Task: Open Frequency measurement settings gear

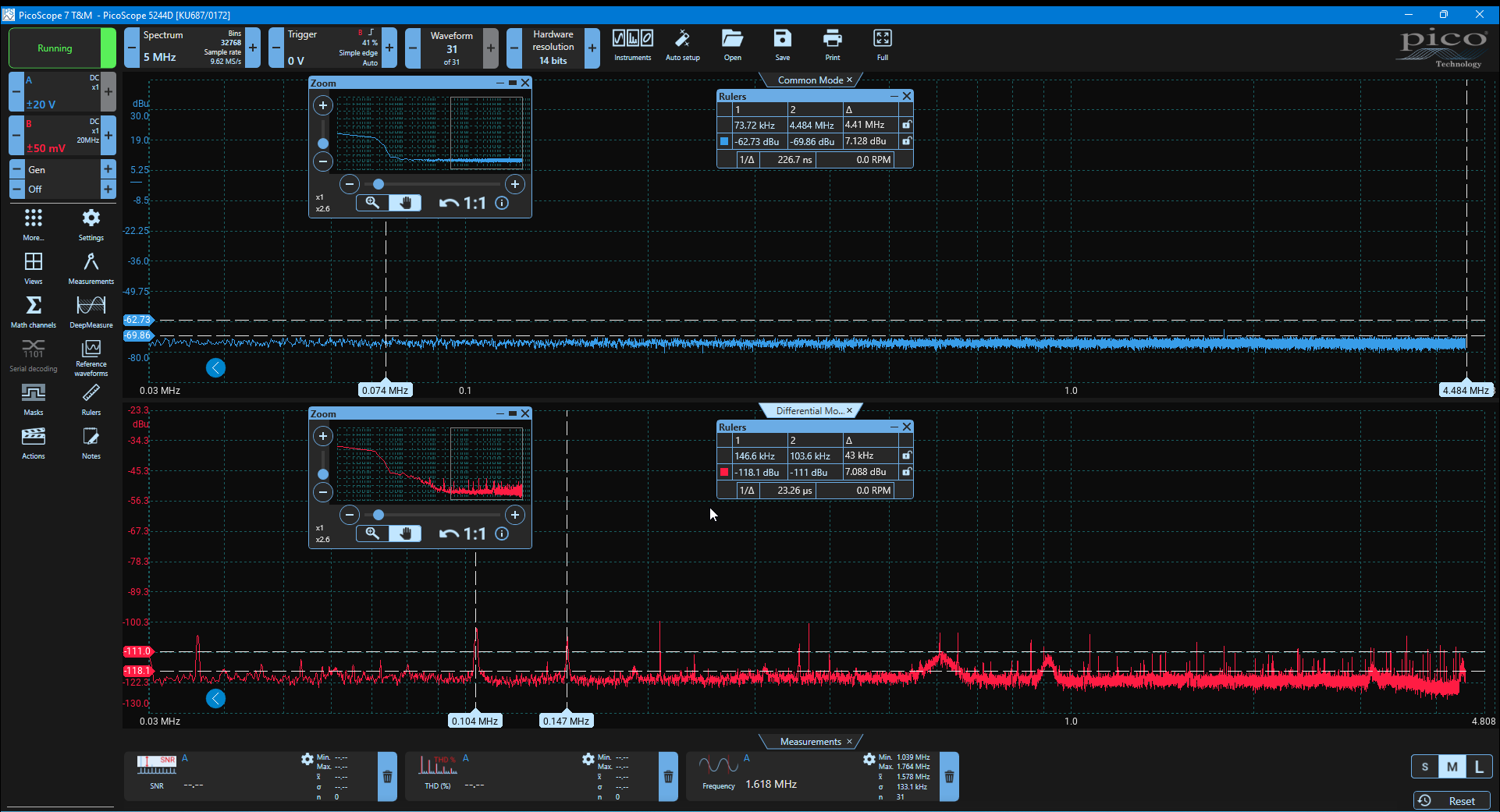Action: click(869, 759)
